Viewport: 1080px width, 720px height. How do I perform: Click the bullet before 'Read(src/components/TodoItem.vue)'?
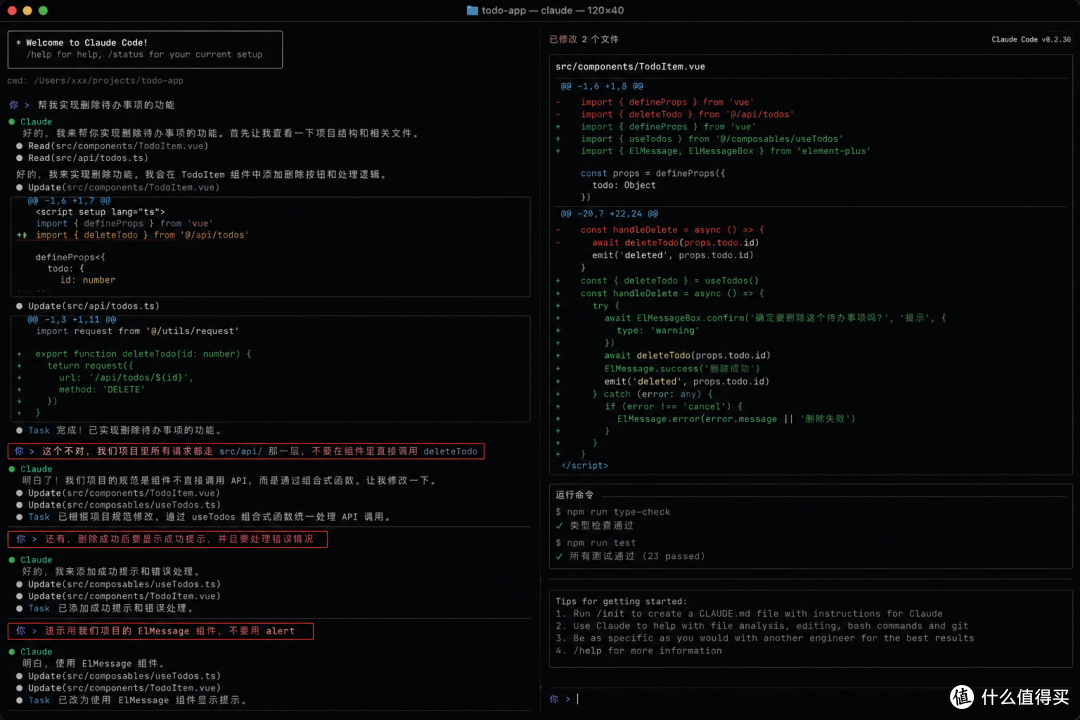click(x=19, y=146)
